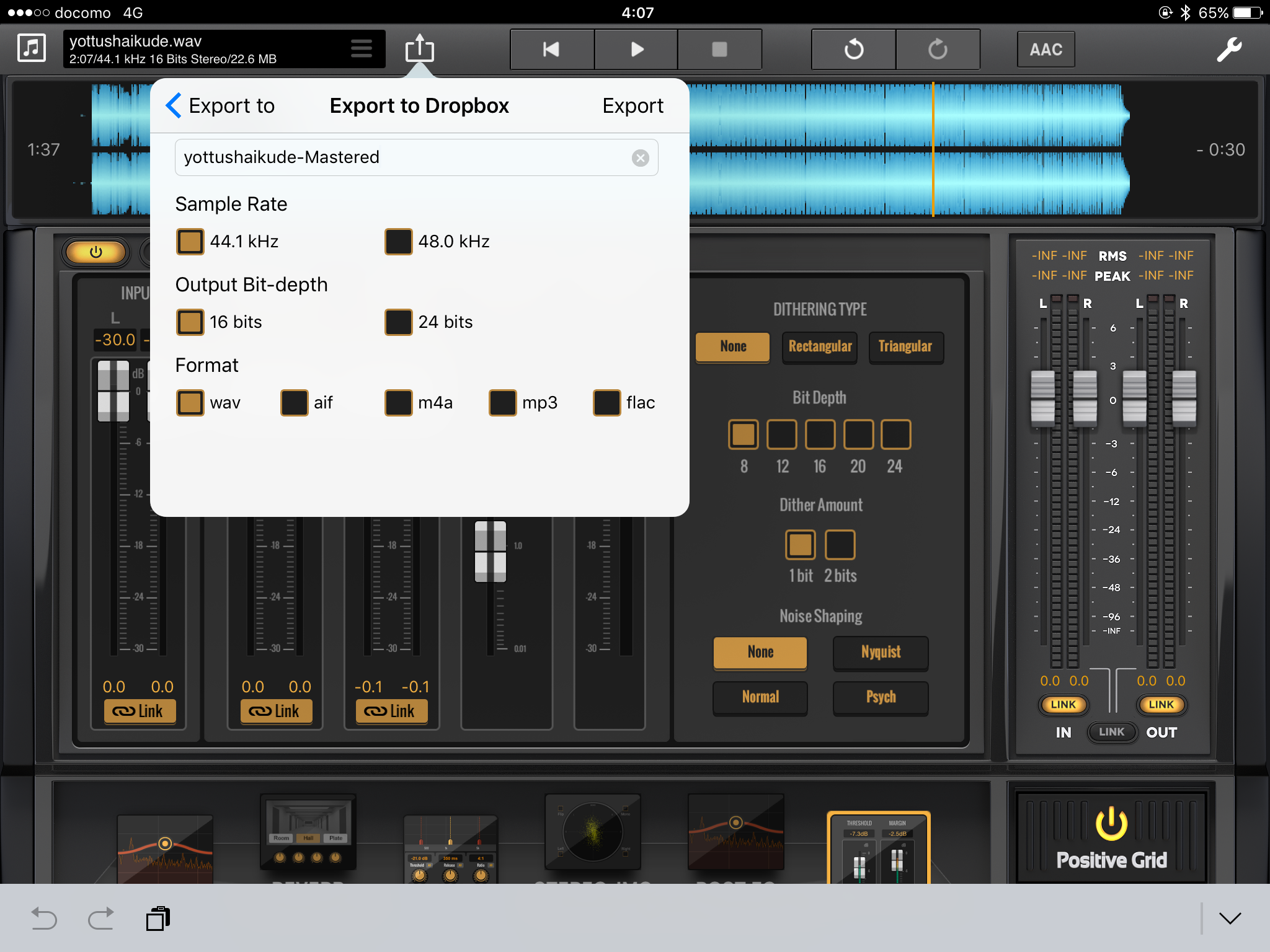Image resolution: width=1270 pixels, height=952 pixels.
Task: Set Noise Shaping to Psych
Action: click(x=881, y=698)
